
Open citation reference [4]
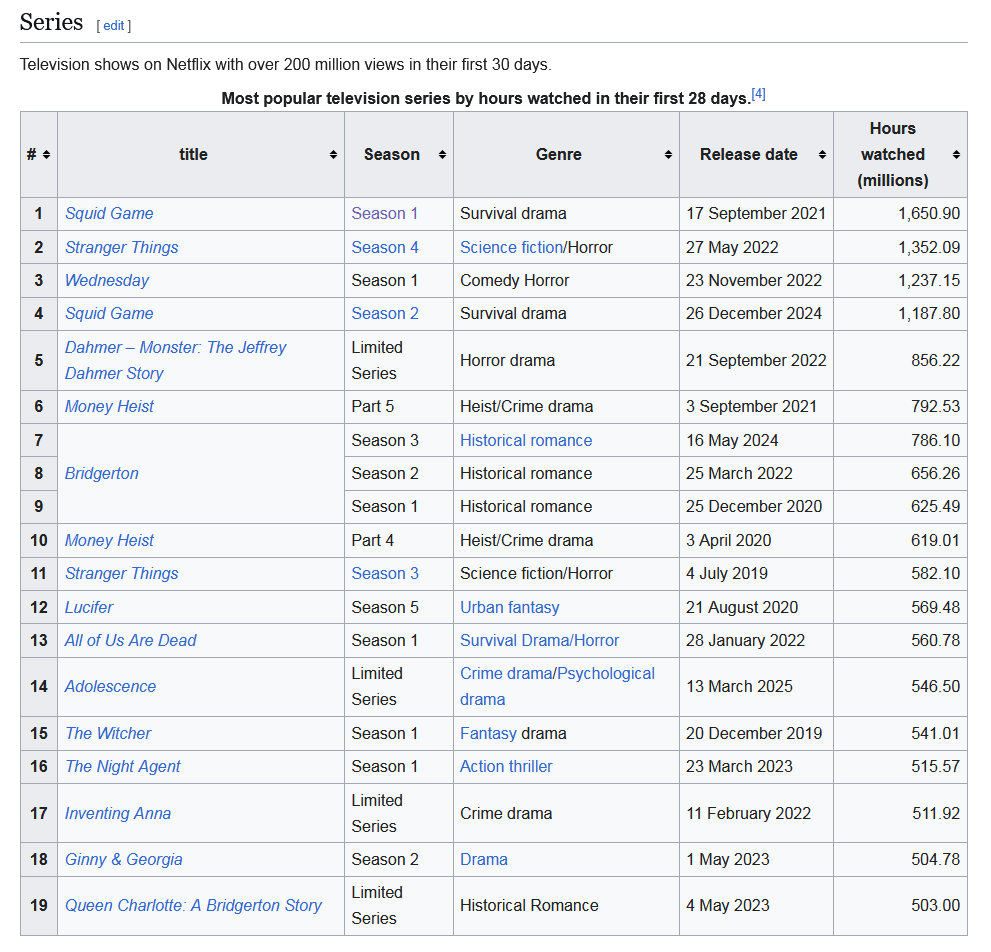(758, 94)
